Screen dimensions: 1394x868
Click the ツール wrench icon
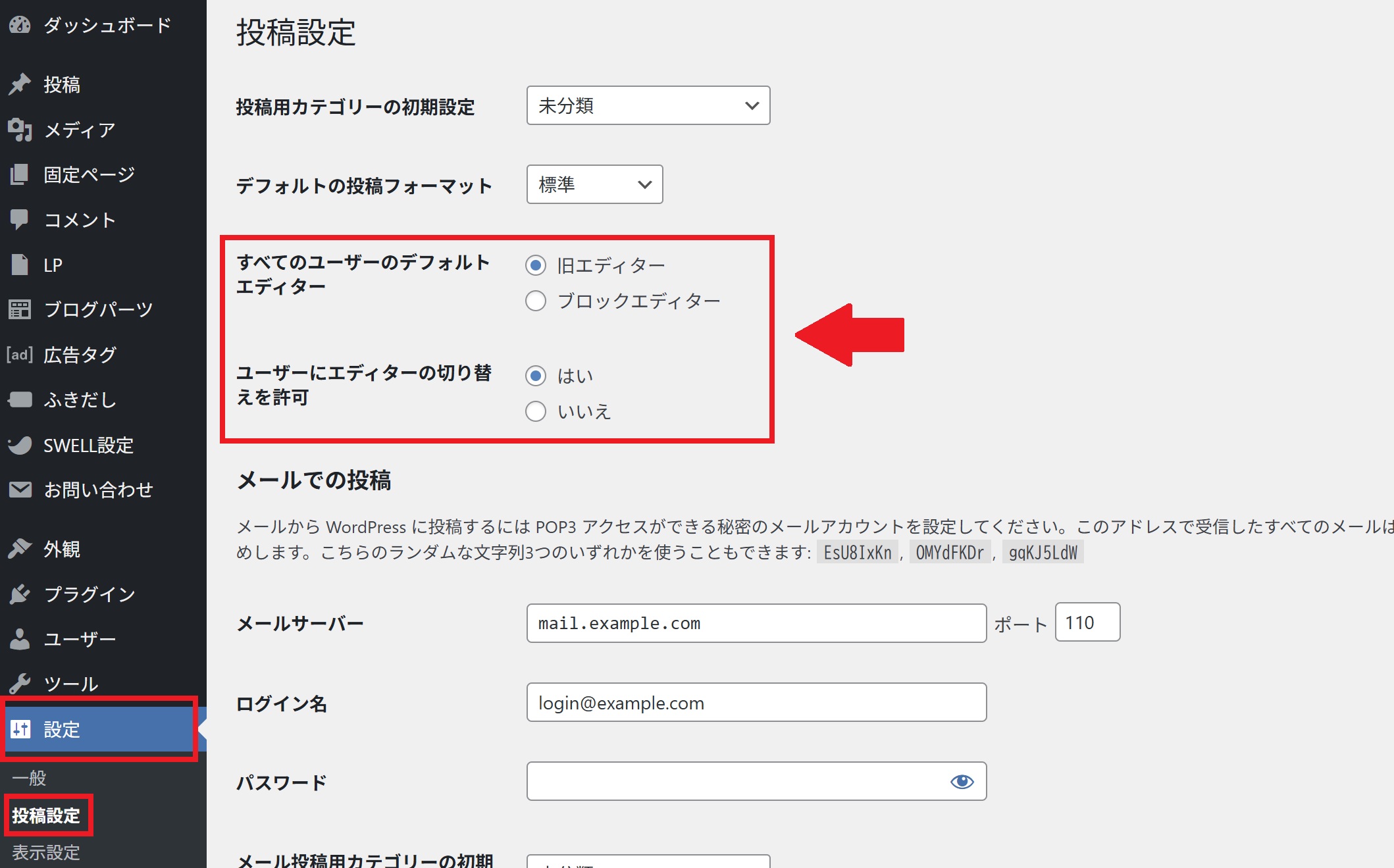(20, 684)
